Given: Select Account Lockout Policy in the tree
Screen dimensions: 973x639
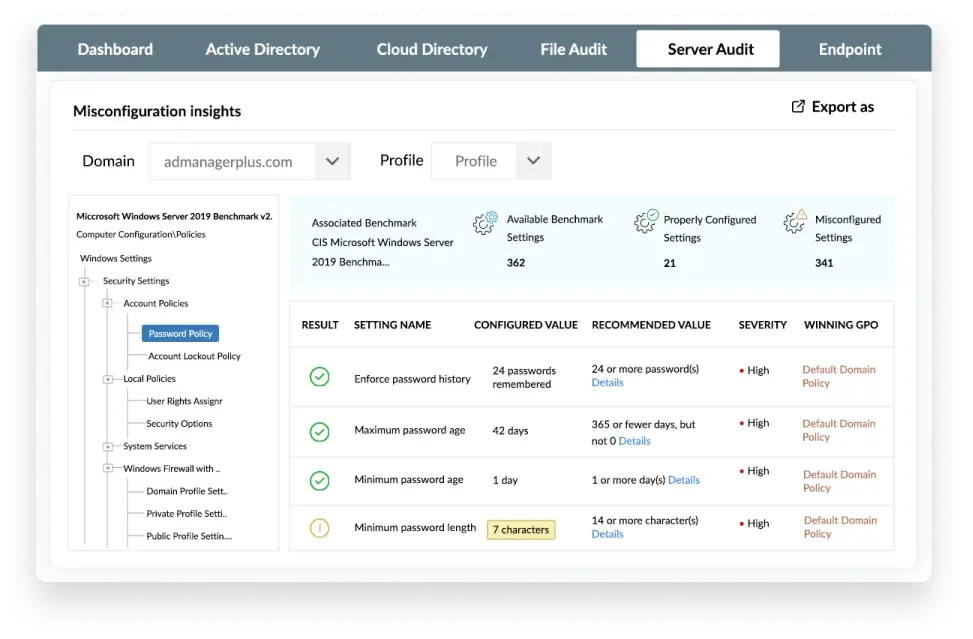Looking at the screenshot, I should (x=194, y=356).
